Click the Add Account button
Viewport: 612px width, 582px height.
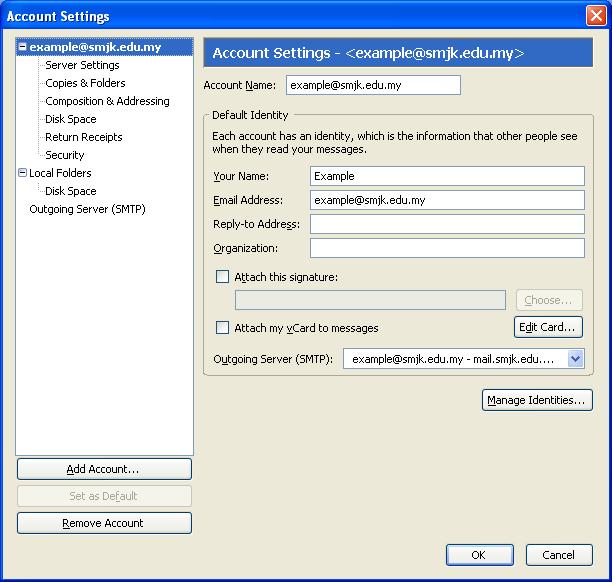point(104,469)
